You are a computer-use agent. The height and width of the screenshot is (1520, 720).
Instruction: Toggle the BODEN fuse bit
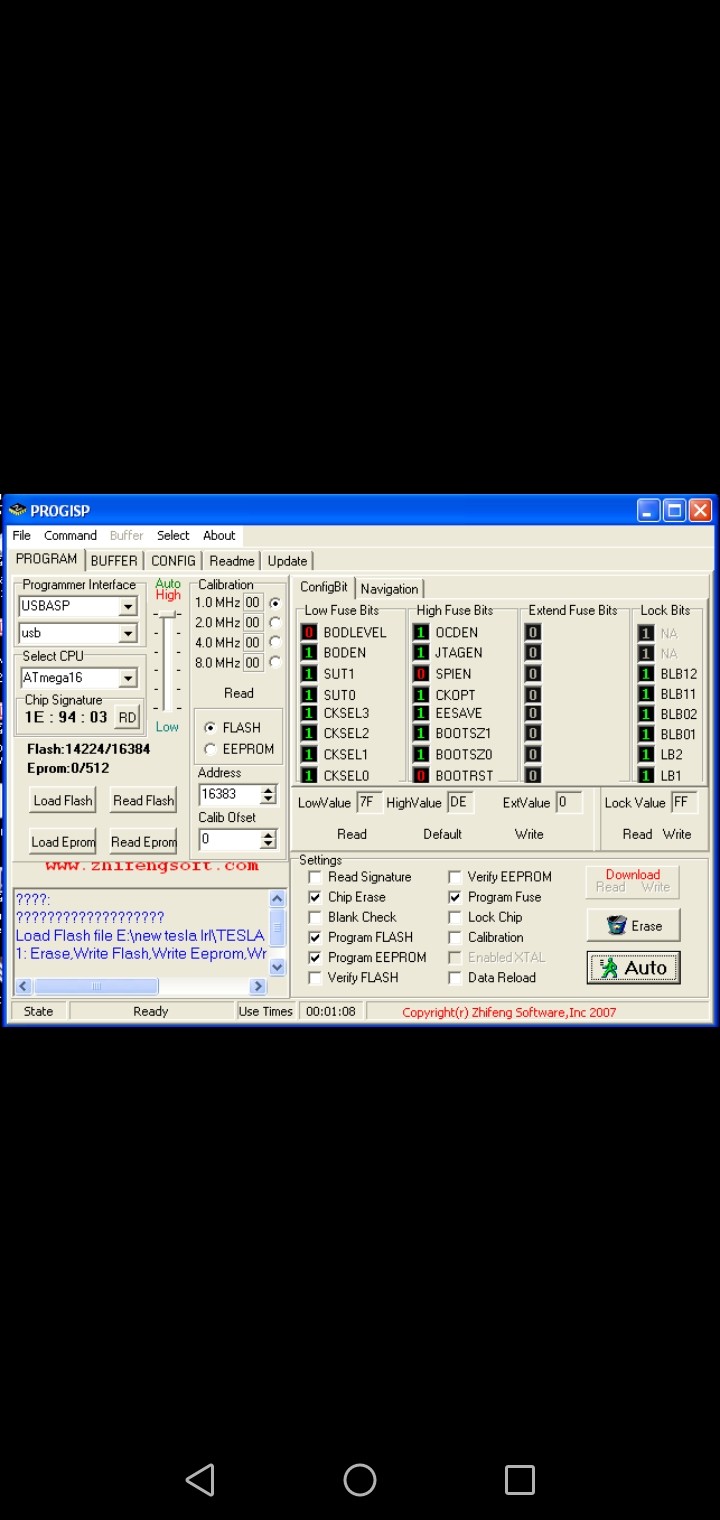point(310,653)
